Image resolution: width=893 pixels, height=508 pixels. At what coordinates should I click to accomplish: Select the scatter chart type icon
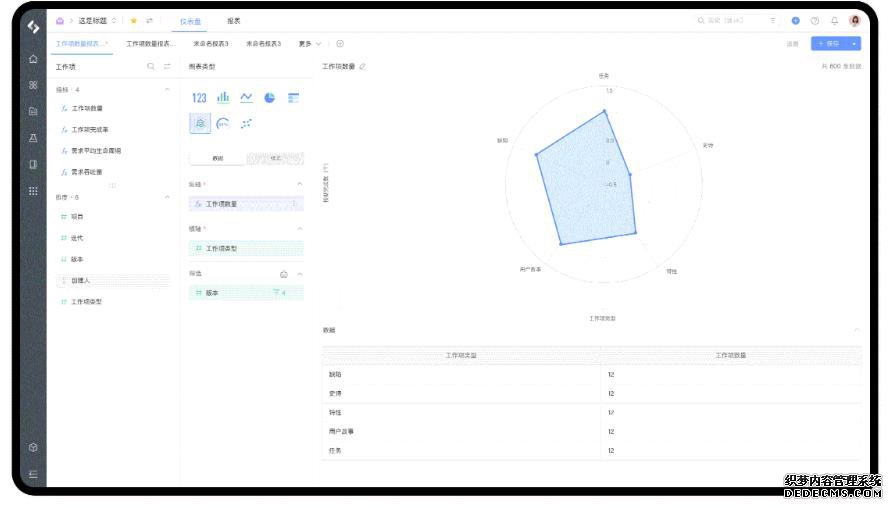point(246,124)
